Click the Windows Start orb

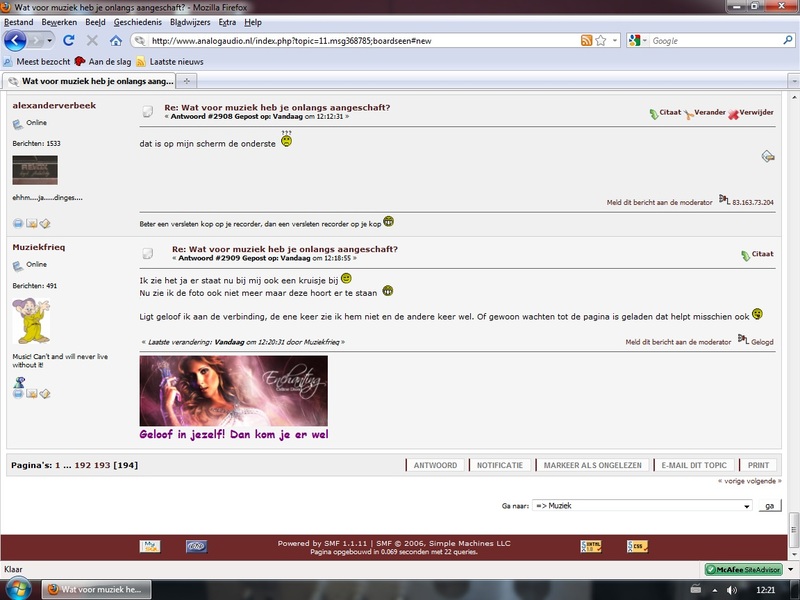click(17, 588)
